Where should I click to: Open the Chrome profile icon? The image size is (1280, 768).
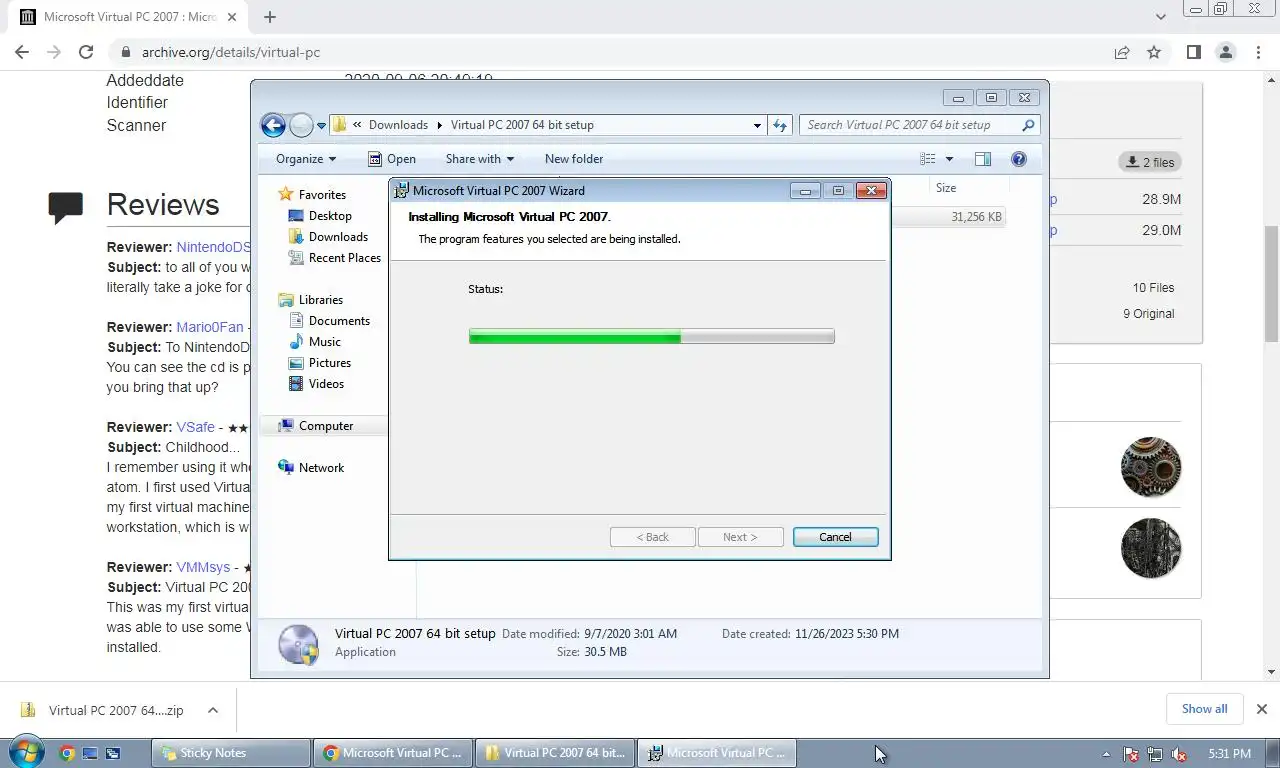click(x=1226, y=52)
